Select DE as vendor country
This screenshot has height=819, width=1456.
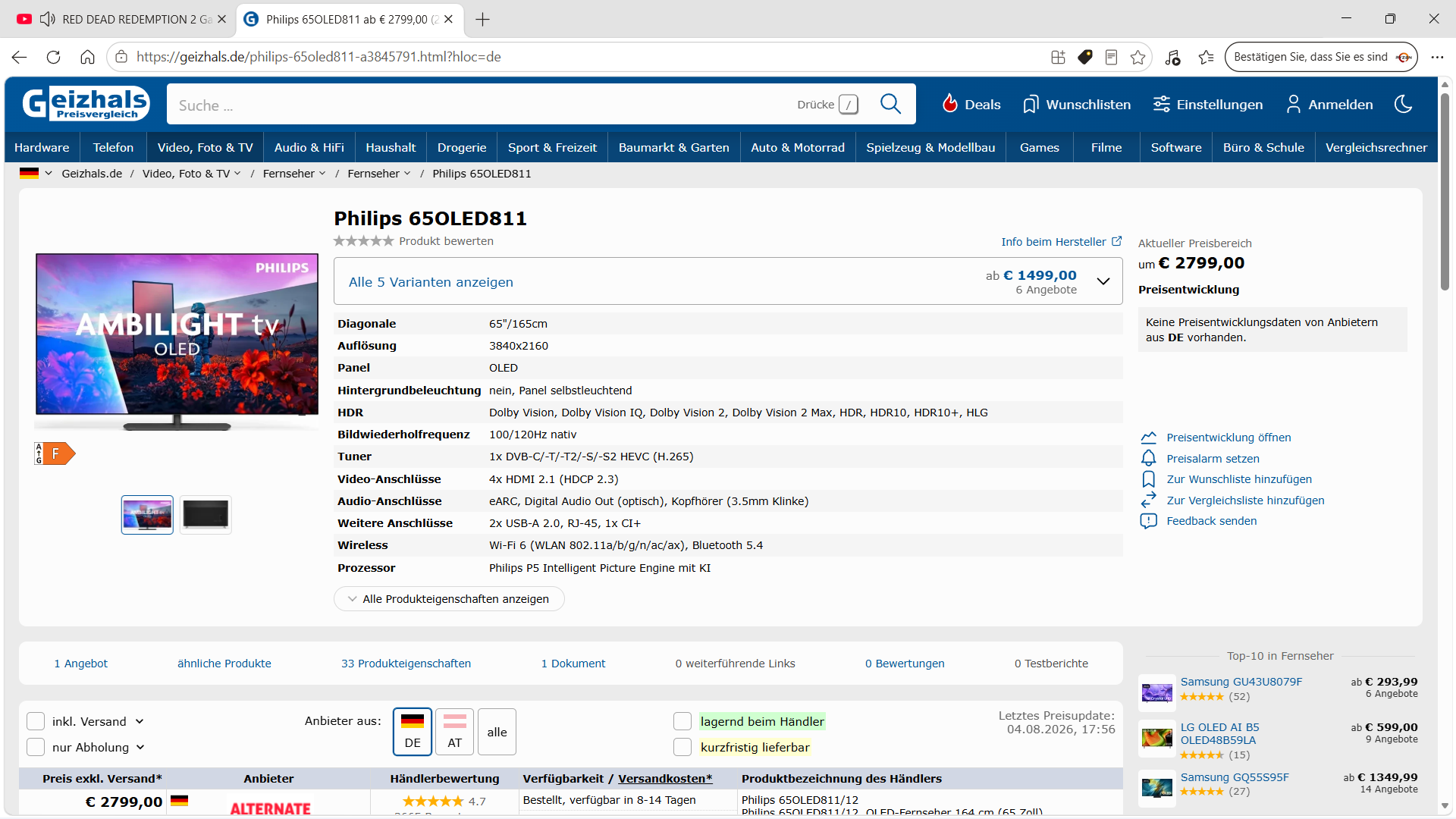[413, 732]
